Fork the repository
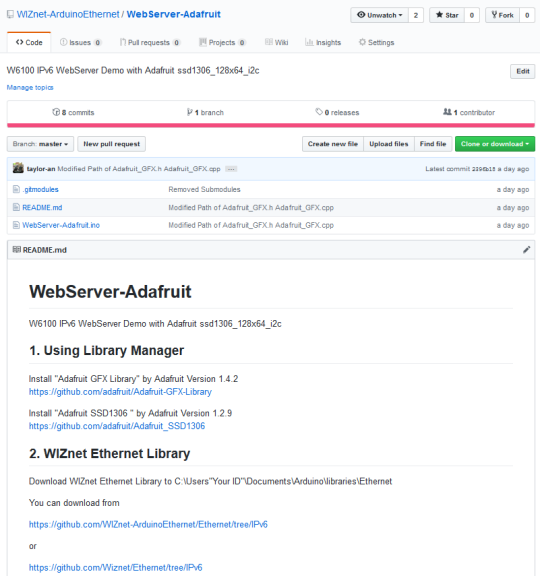The width and height of the screenshot is (540, 576). coord(502,15)
